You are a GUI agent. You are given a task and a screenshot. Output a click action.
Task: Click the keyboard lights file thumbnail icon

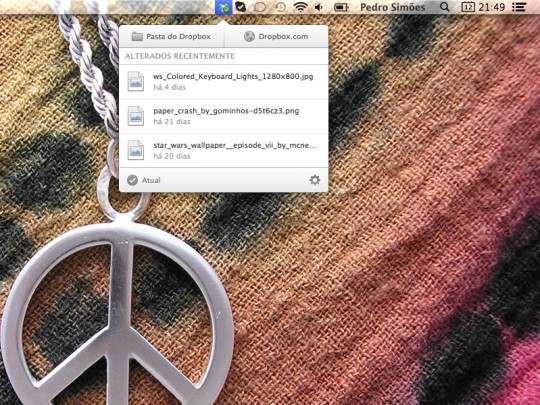click(135, 81)
